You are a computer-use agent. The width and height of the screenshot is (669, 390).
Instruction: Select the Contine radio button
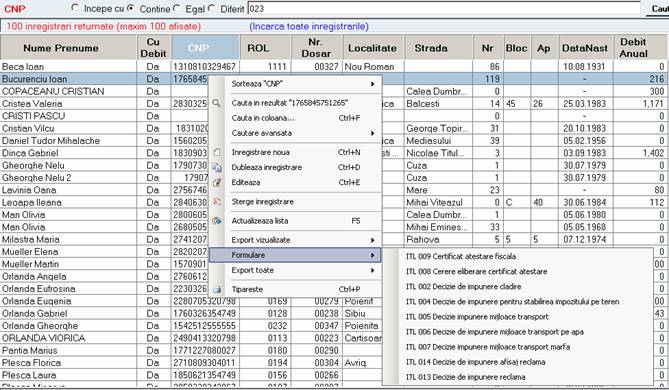tap(131, 8)
